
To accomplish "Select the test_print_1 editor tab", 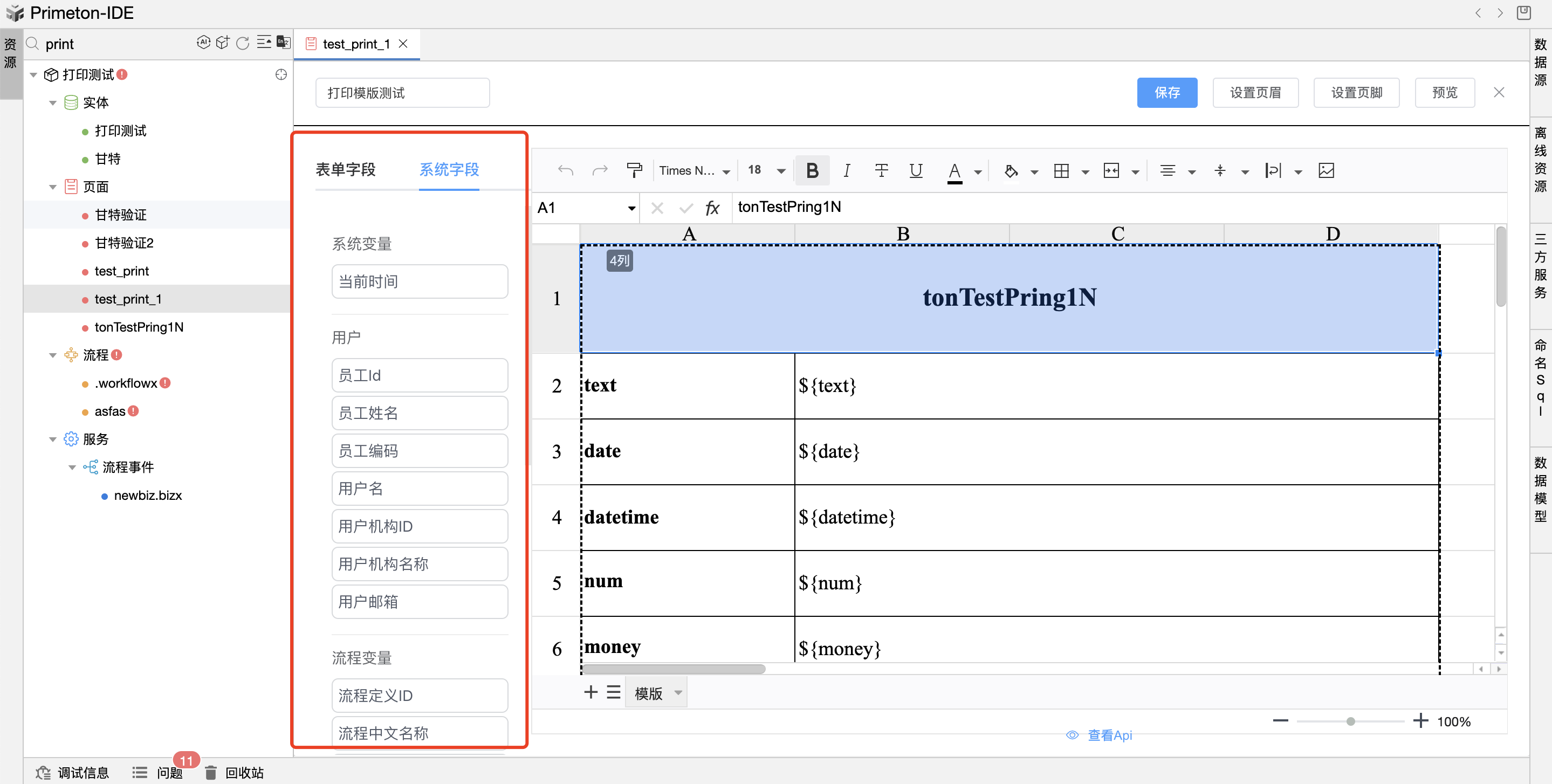I will [355, 44].
